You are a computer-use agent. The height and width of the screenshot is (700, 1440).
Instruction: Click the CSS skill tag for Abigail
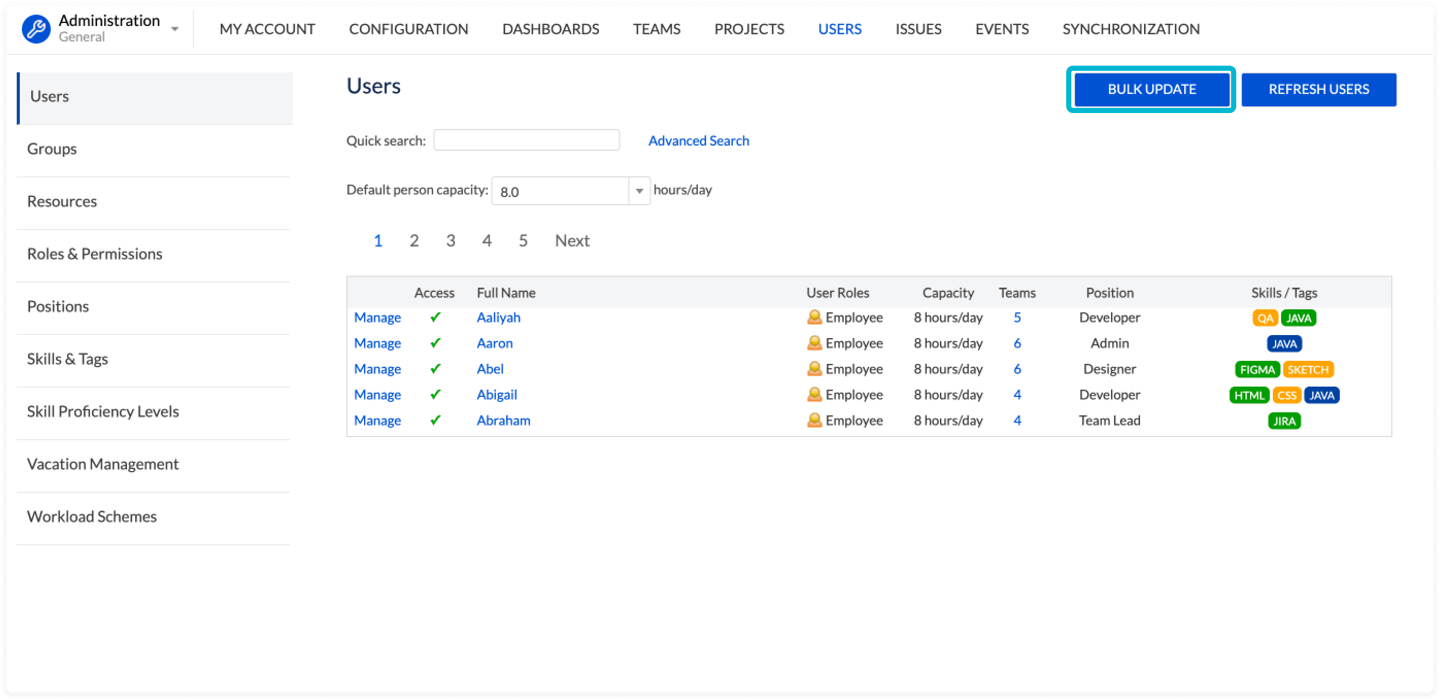(1286, 395)
